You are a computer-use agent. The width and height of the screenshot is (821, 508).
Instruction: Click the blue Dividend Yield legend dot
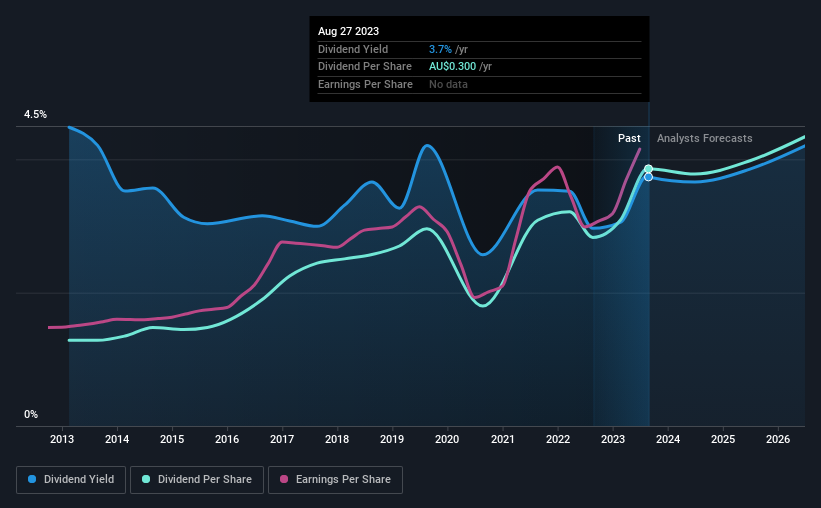[x=32, y=479]
